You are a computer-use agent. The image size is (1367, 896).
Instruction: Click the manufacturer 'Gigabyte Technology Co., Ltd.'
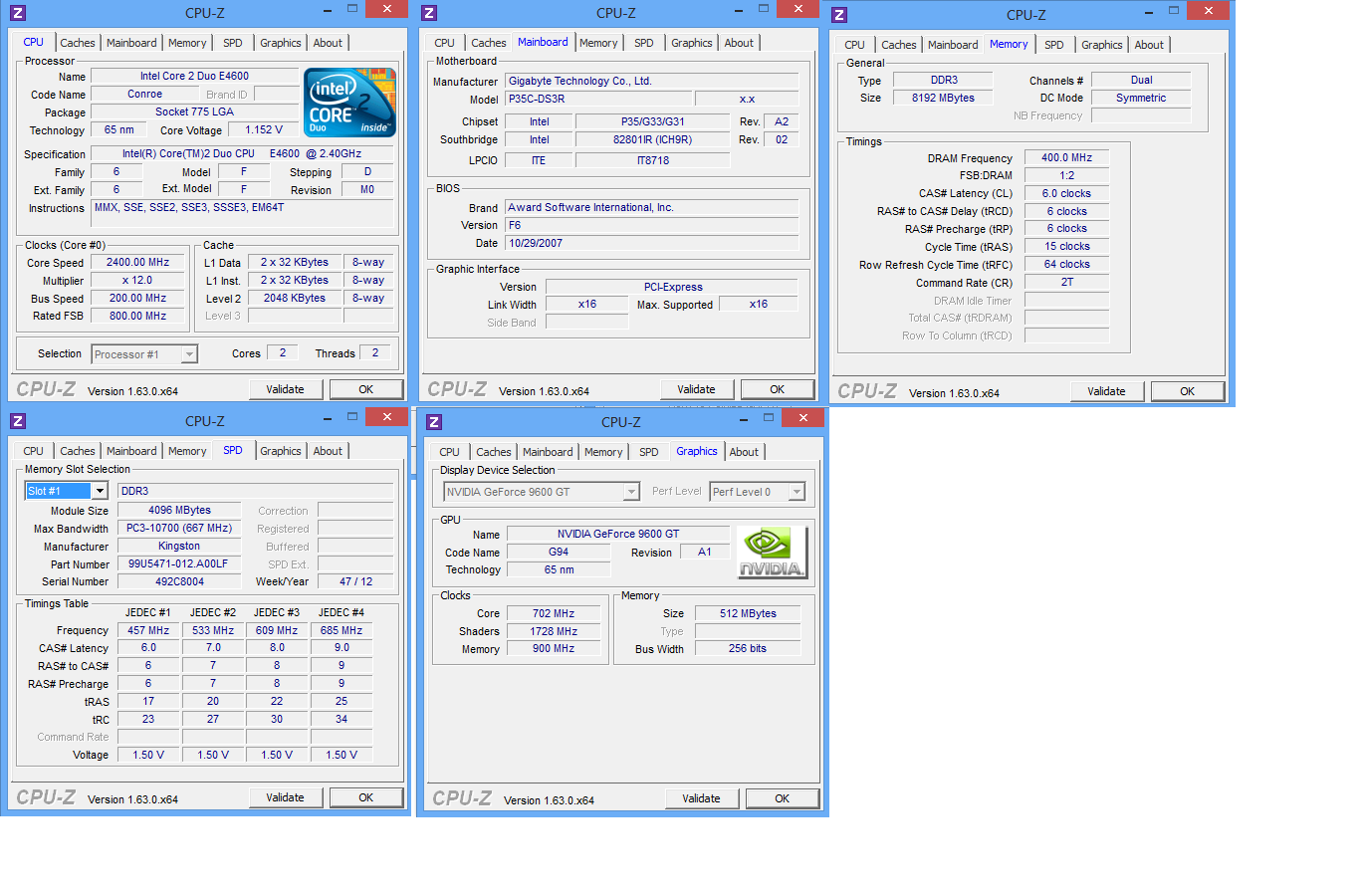click(651, 81)
